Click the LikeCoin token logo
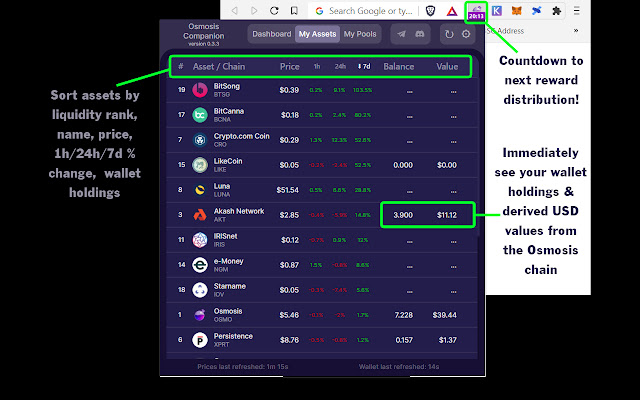 point(200,165)
